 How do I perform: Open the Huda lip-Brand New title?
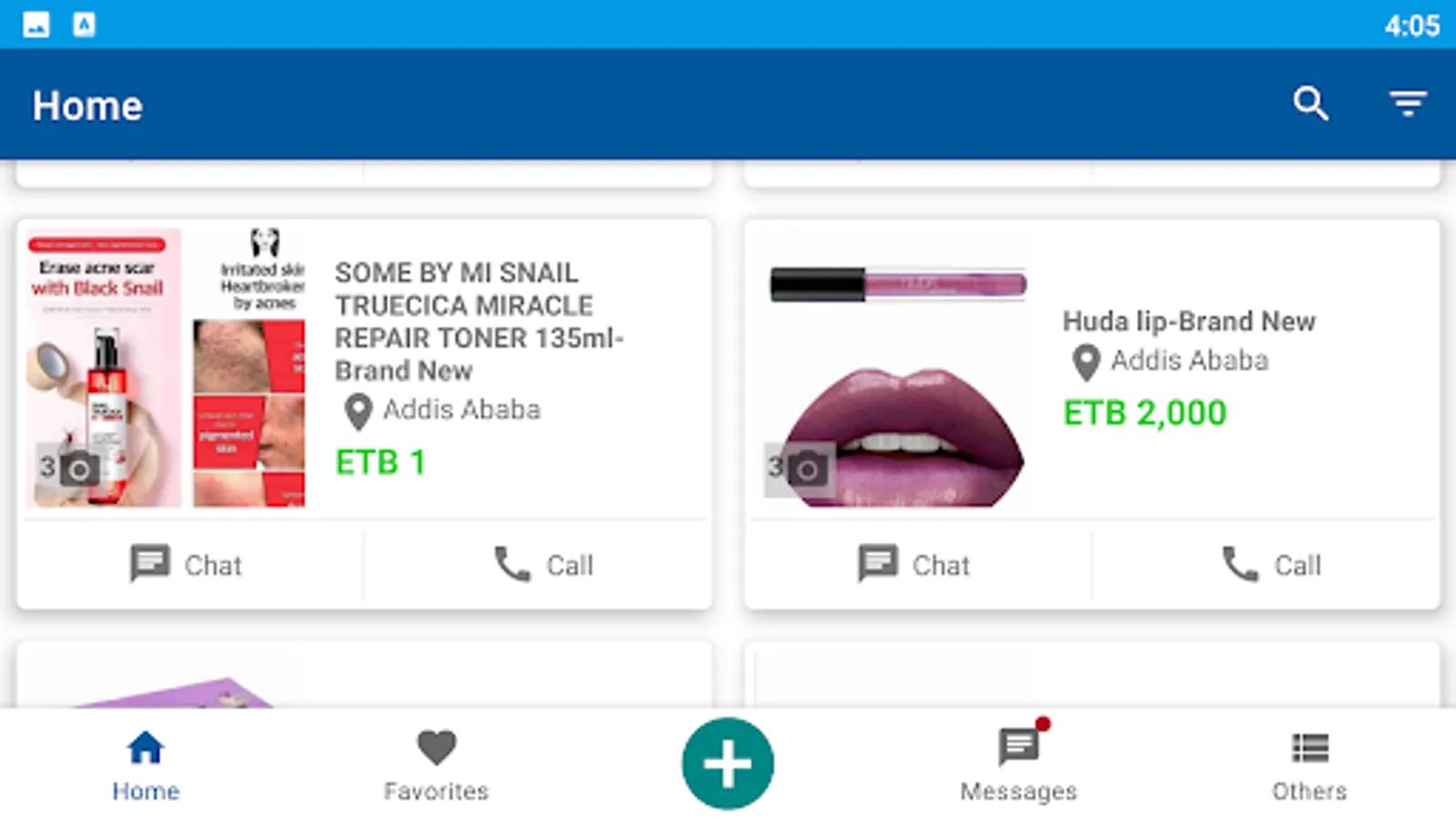[1188, 321]
